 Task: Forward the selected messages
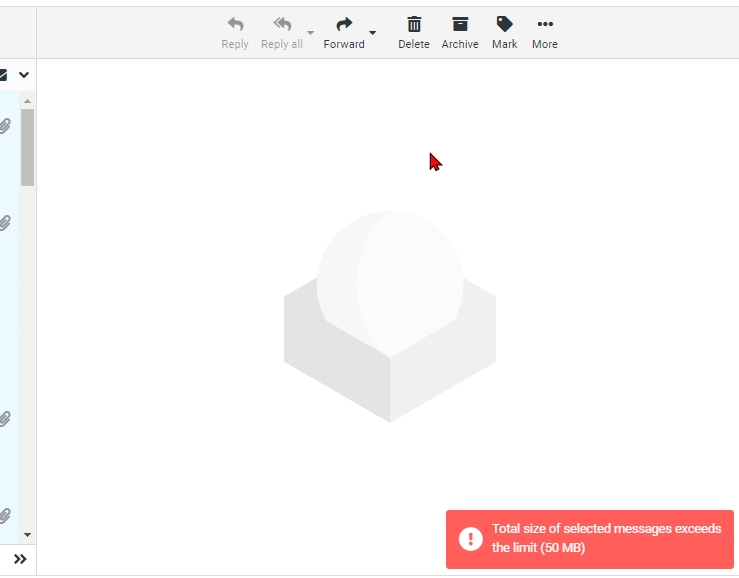click(x=344, y=33)
